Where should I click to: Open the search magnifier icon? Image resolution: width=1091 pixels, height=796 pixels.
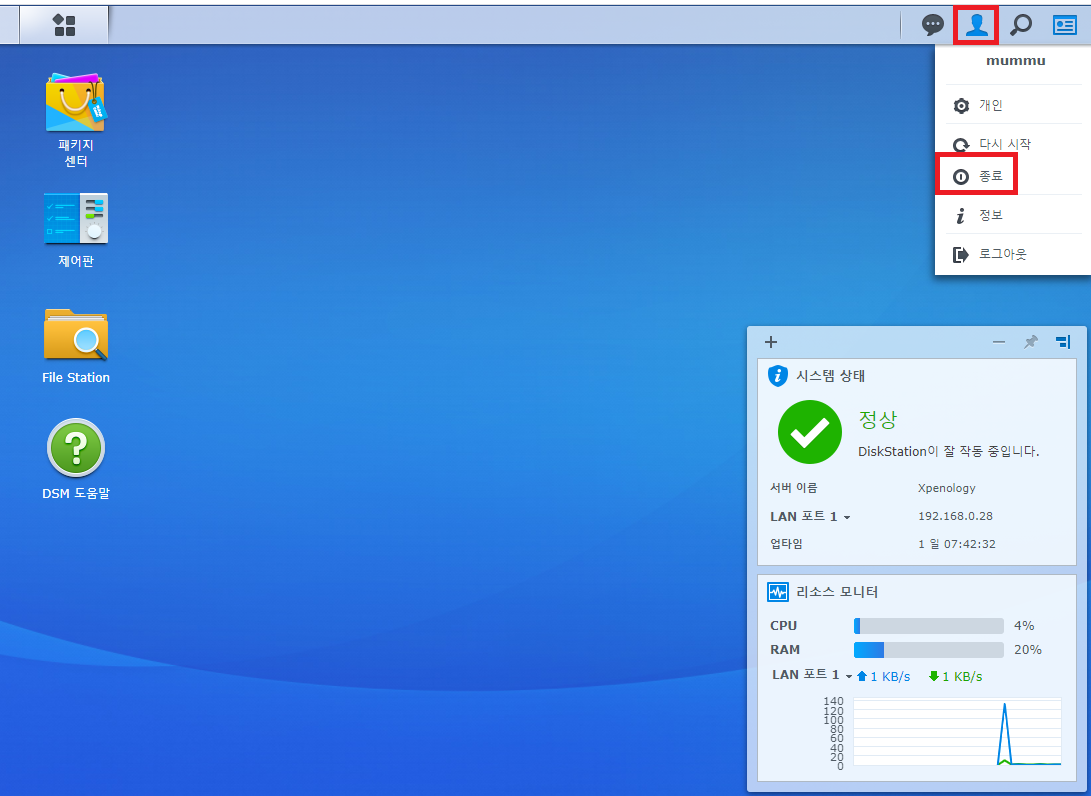(x=1021, y=25)
